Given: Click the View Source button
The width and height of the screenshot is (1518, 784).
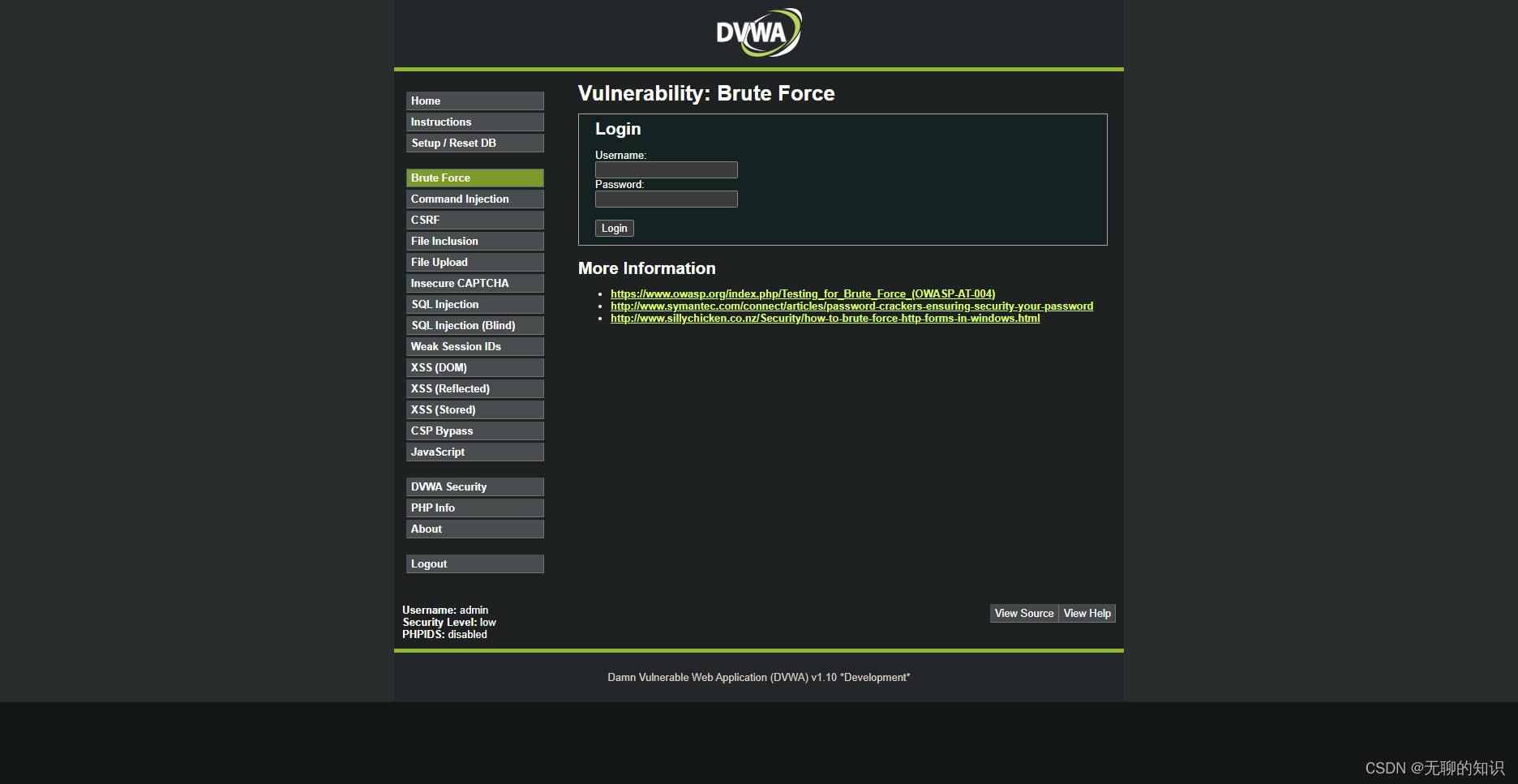Looking at the screenshot, I should click(1024, 613).
